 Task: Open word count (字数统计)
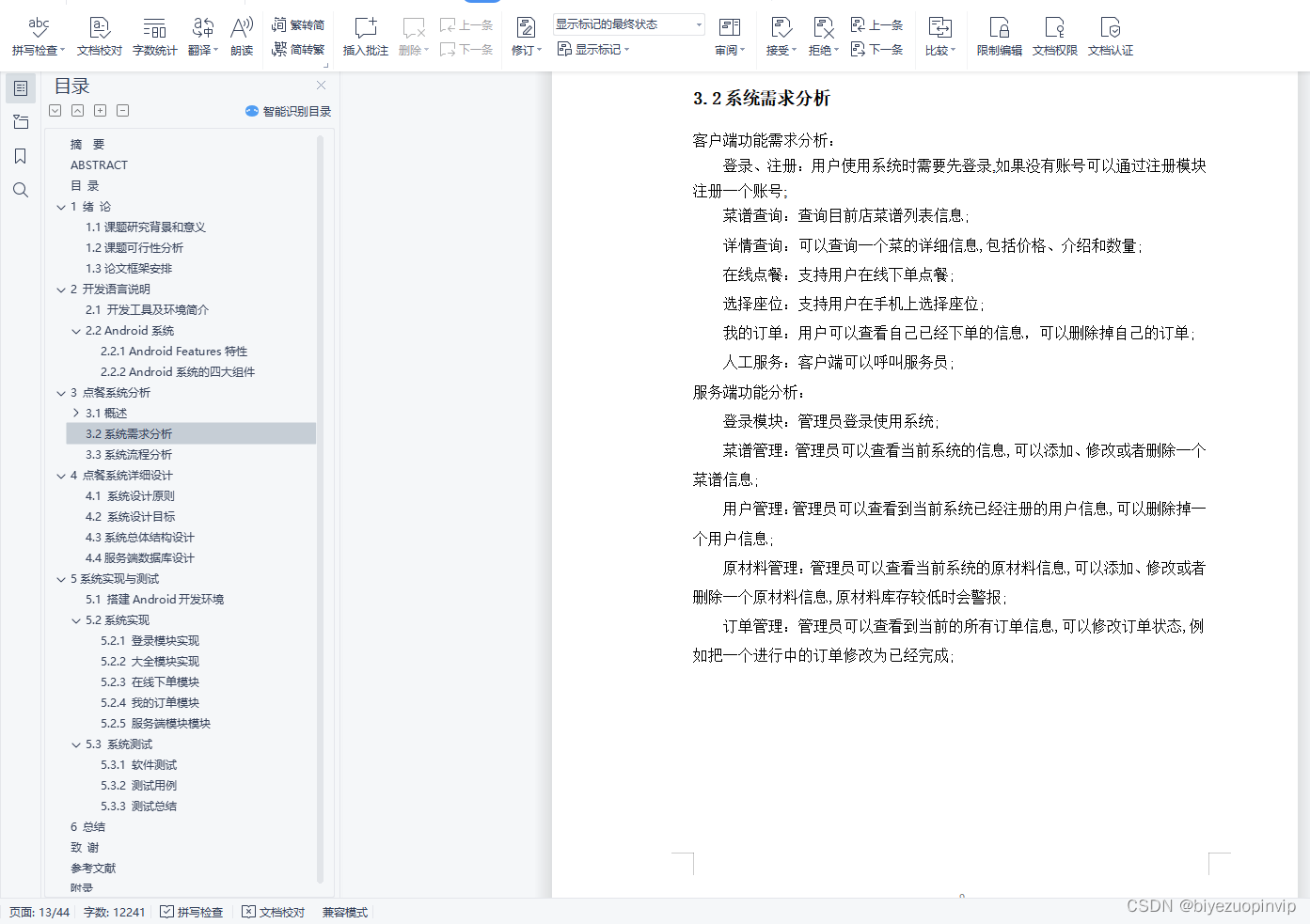click(155, 36)
